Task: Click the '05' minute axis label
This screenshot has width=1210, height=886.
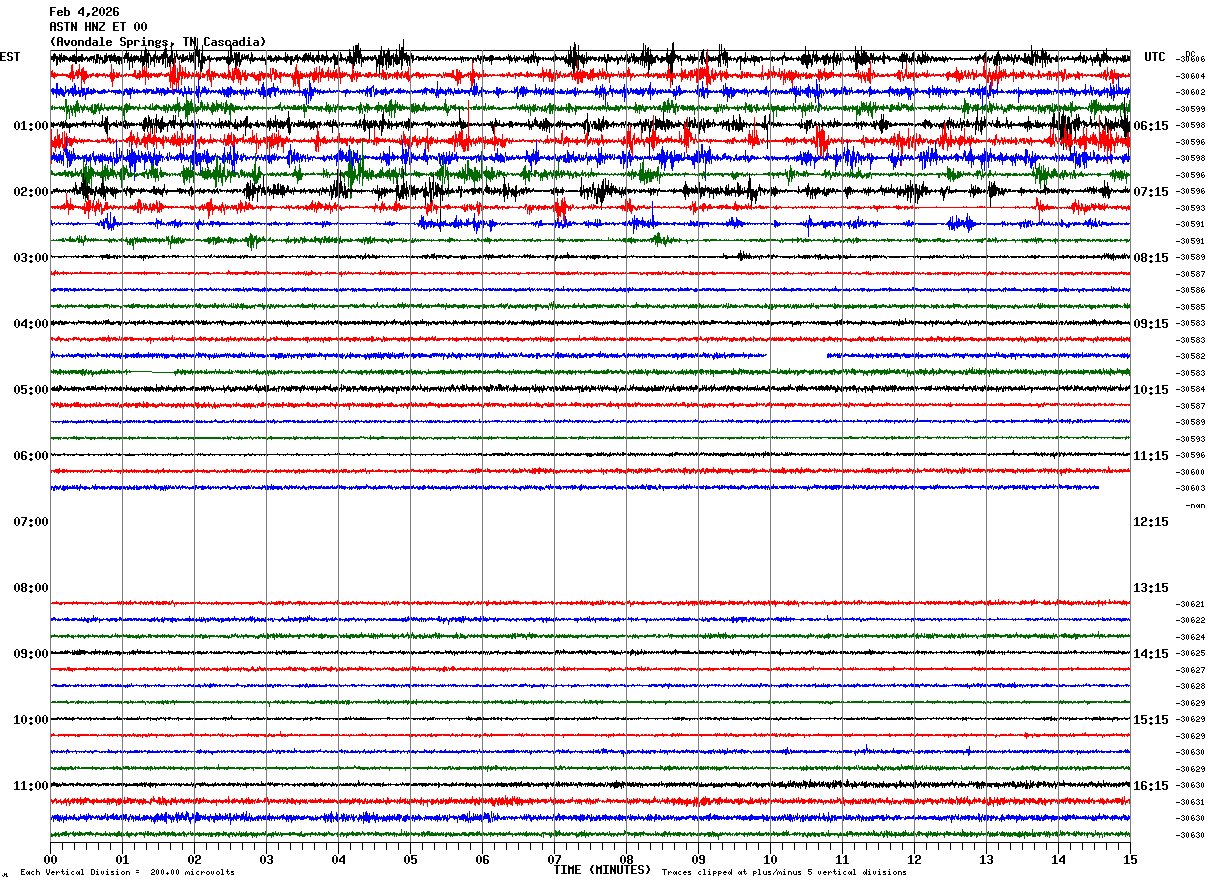Action: tap(410, 860)
